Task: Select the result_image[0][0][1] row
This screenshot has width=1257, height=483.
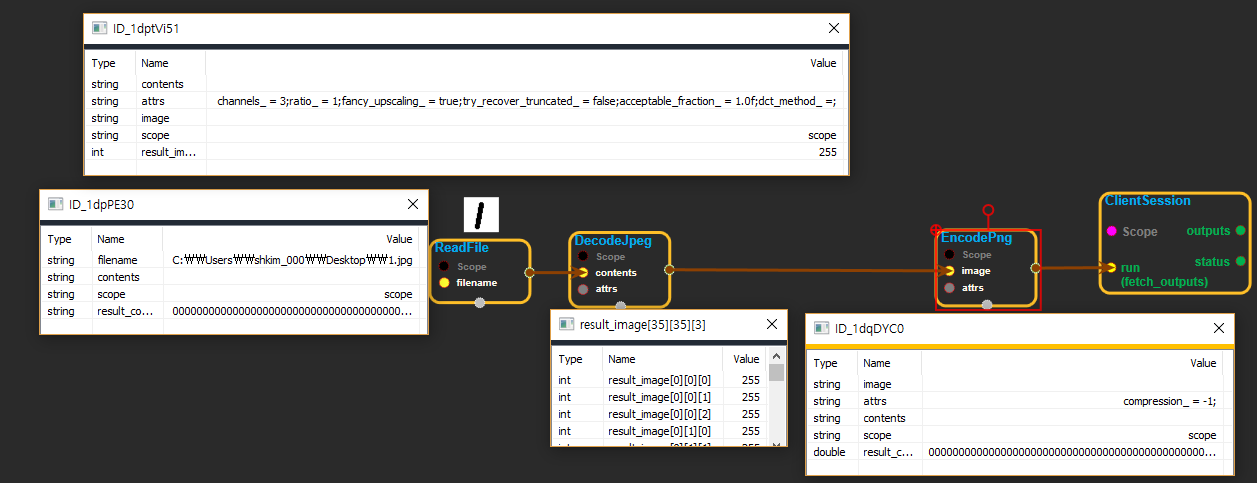Action: click(x=666, y=397)
